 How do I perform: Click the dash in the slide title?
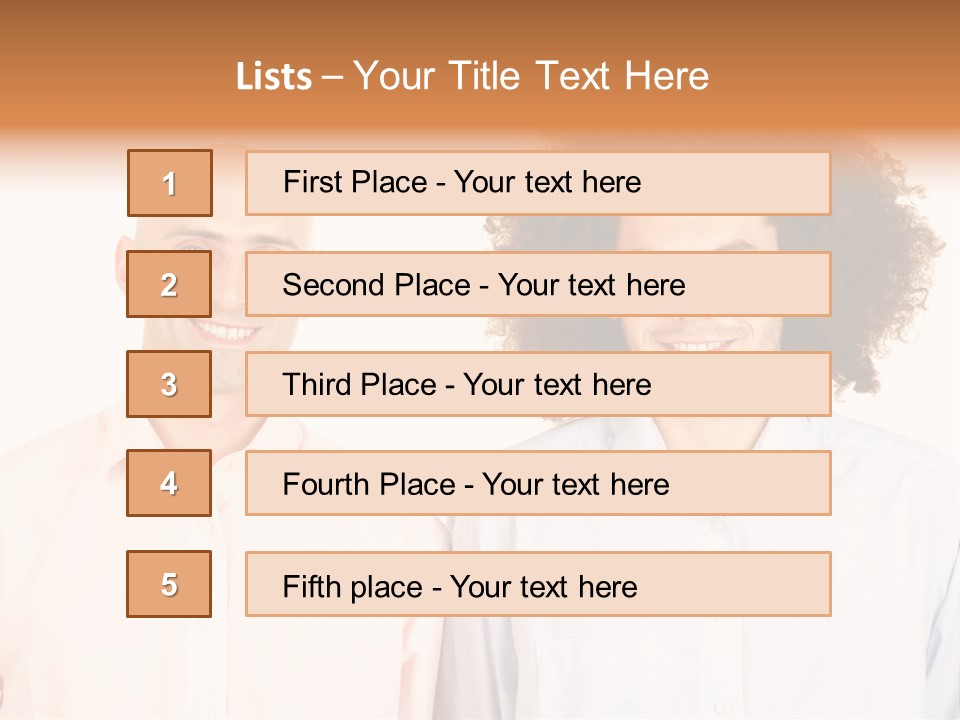[x=332, y=77]
